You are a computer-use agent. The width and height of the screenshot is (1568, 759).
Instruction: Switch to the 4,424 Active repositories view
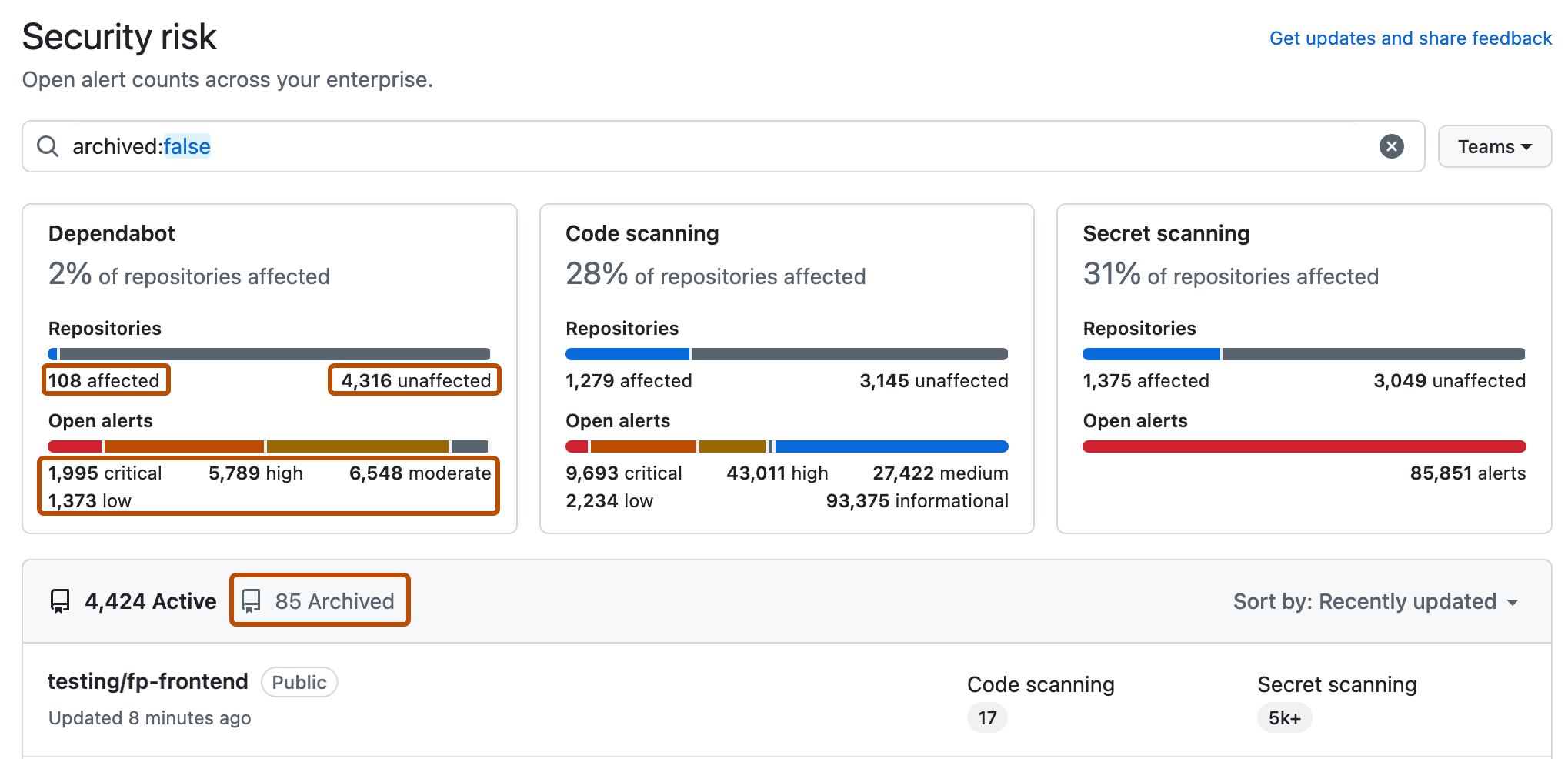point(150,601)
